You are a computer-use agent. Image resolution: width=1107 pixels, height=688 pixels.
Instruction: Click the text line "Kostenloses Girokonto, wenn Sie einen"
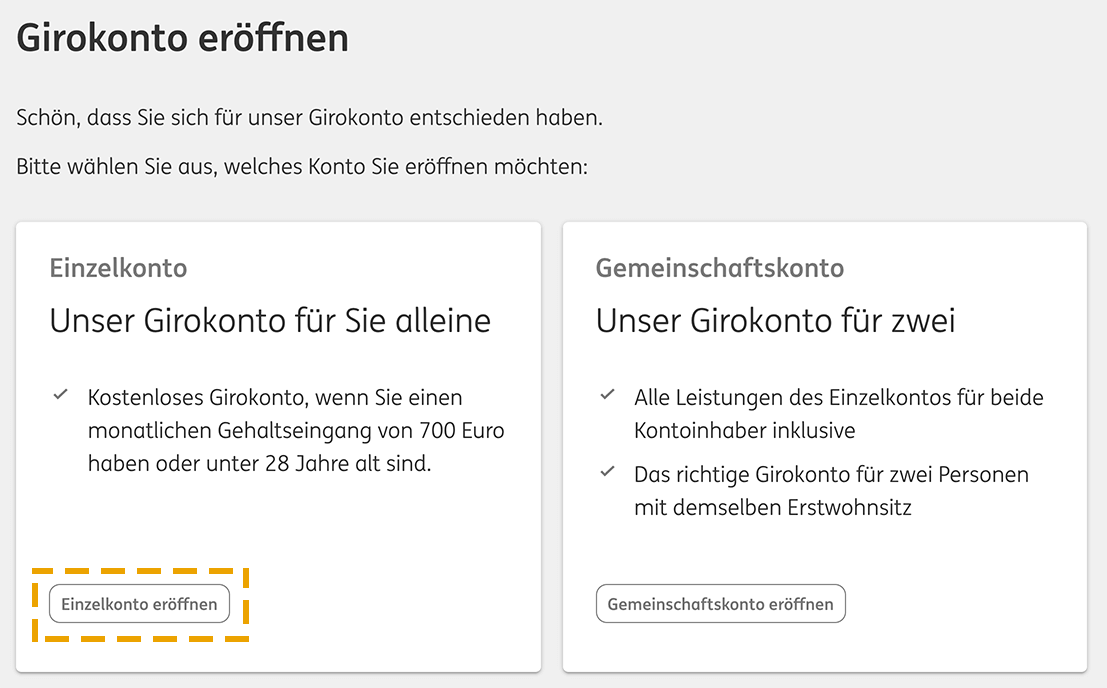click(275, 398)
